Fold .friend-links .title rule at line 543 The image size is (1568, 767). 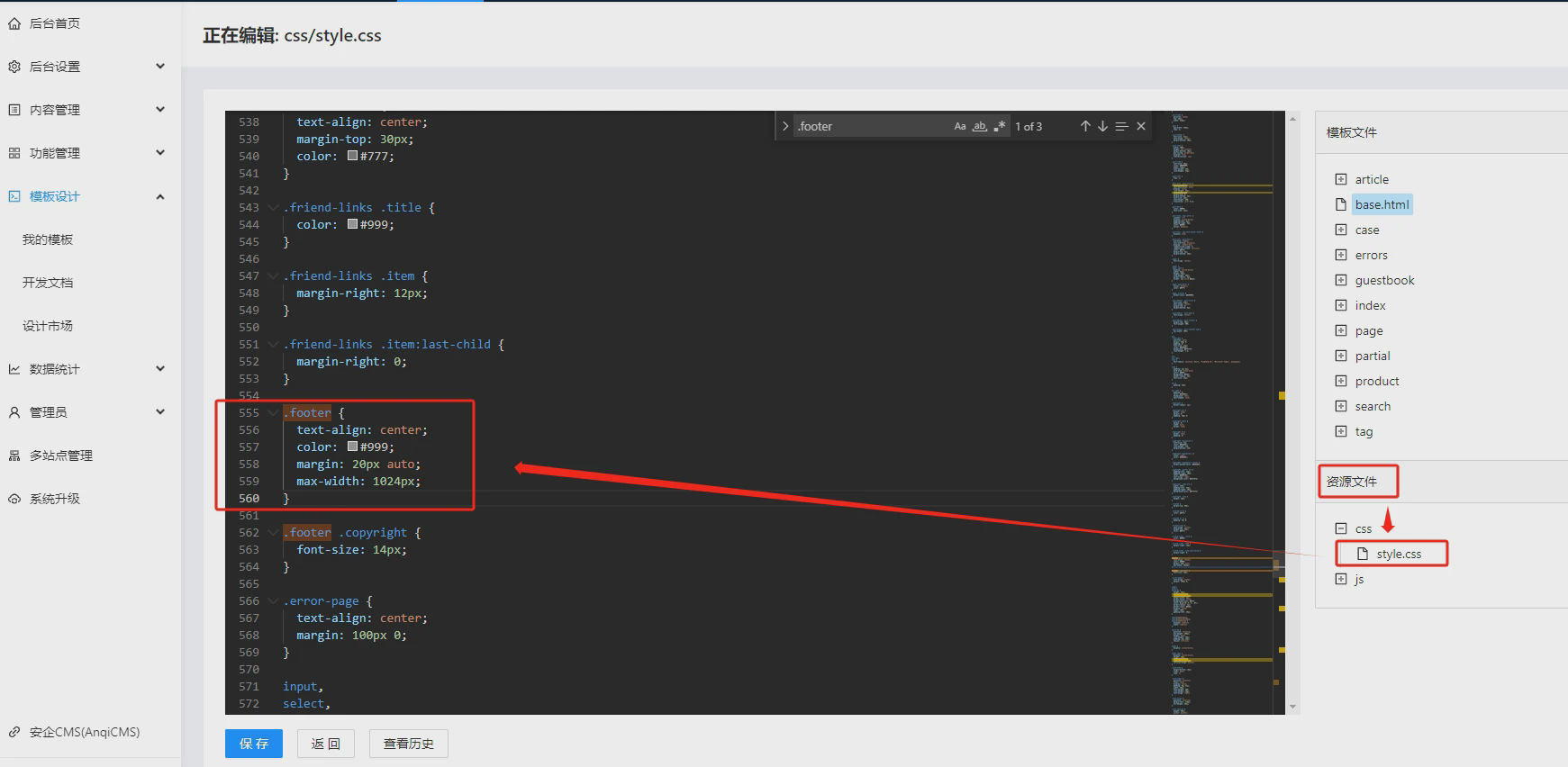pyautogui.click(x=273, y=207)
